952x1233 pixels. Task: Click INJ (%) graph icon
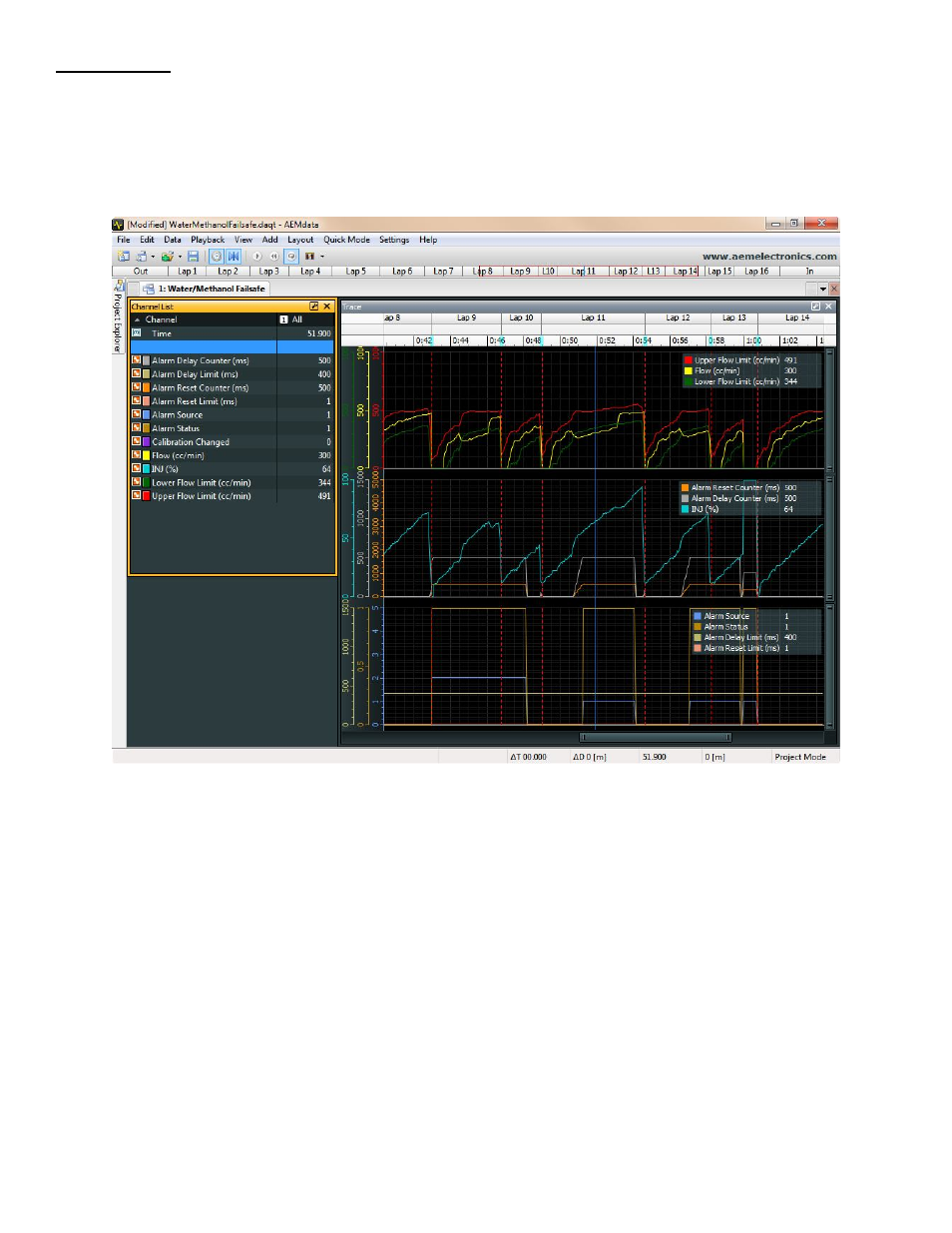137,468
